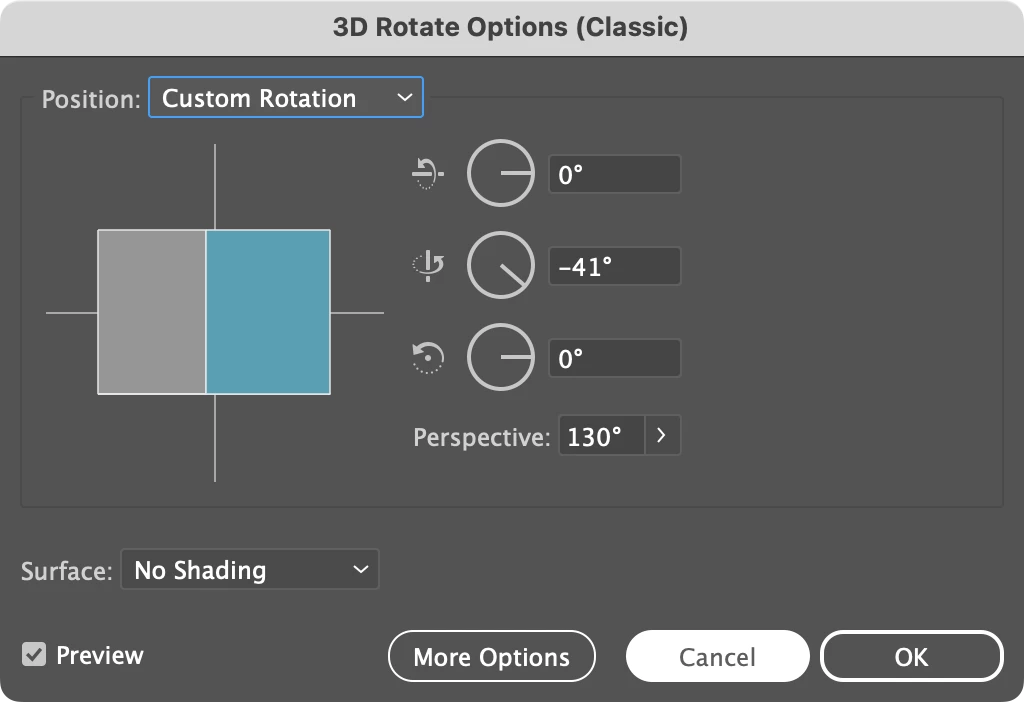Click the X-axis rotation value field
The height and width of the screenshot is (702, 1024).
tap(614, 174)
